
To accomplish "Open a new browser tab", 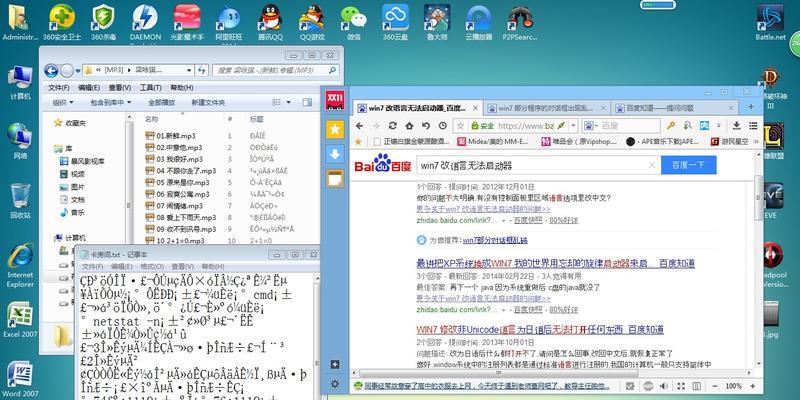I will [x=751, y=107].
